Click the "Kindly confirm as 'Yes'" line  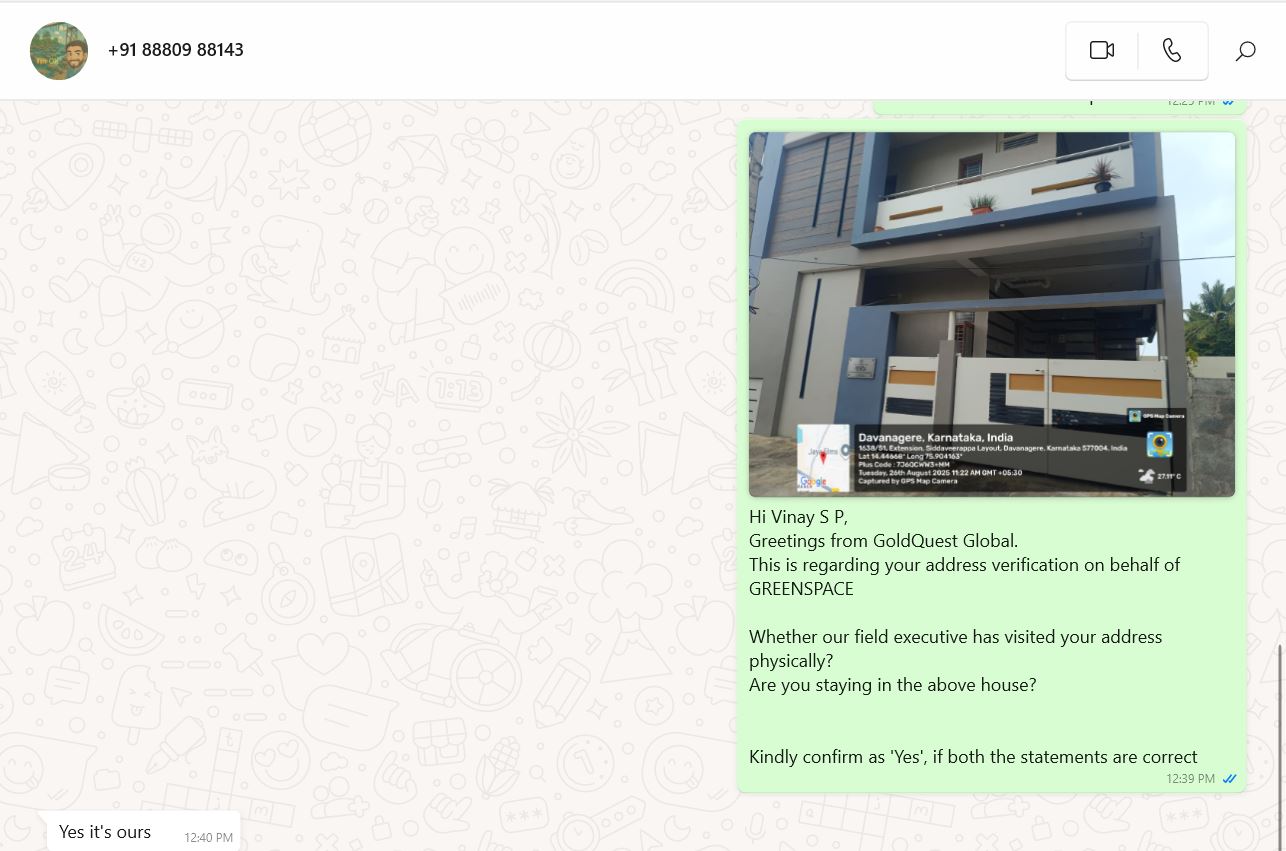pos(973,757)
